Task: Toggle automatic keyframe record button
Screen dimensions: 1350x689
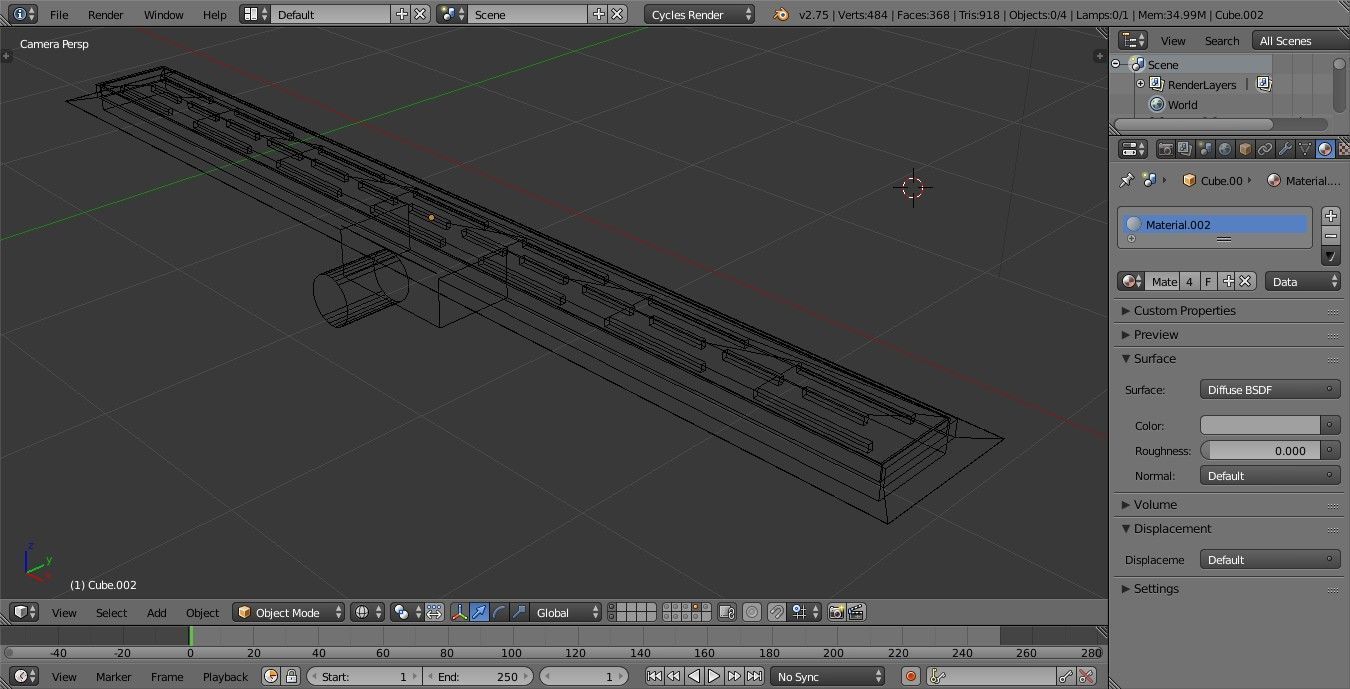Action: (910, 676)
